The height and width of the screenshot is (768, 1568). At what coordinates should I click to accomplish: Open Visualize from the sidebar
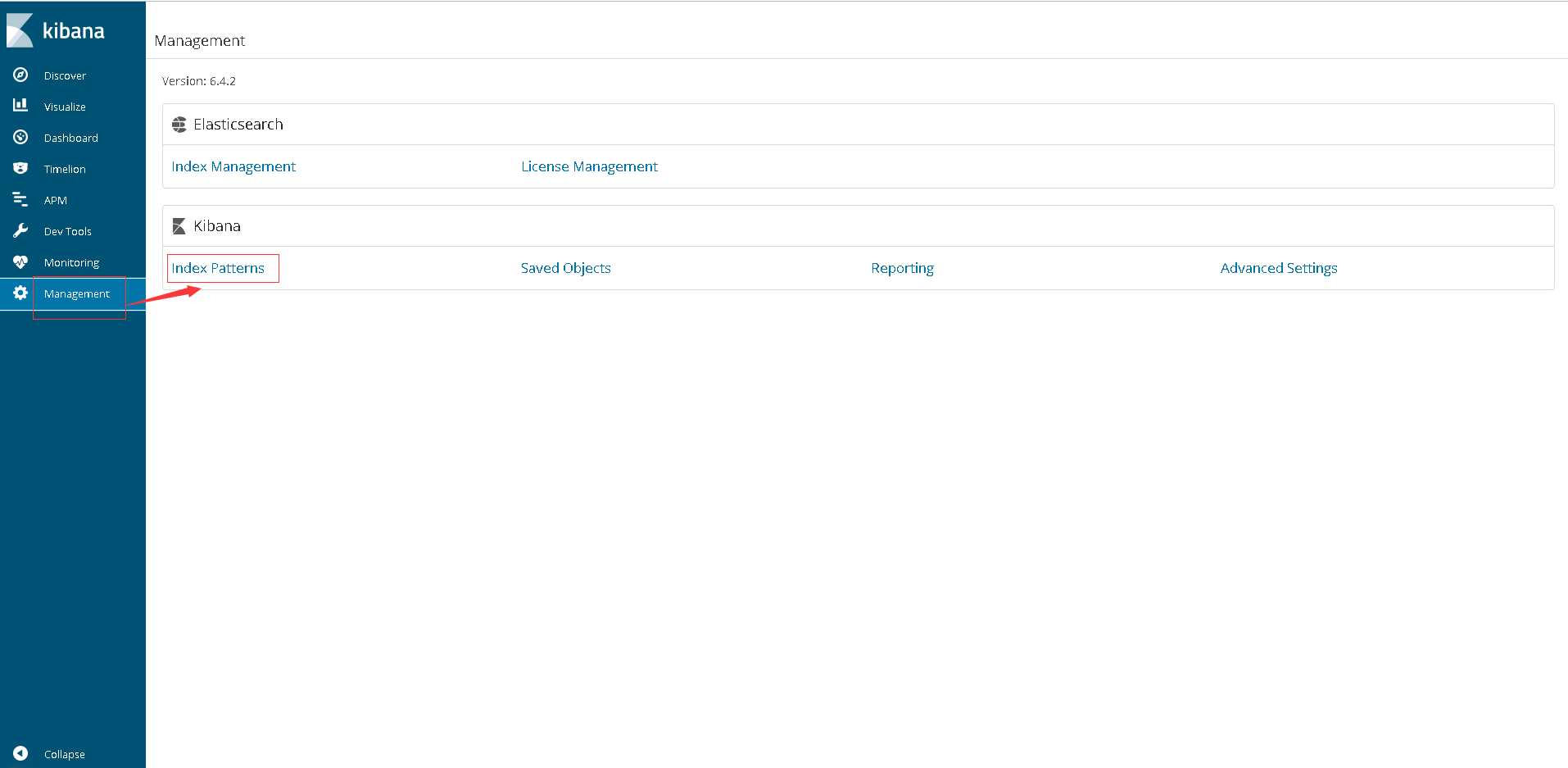click(x=65, y=107)
